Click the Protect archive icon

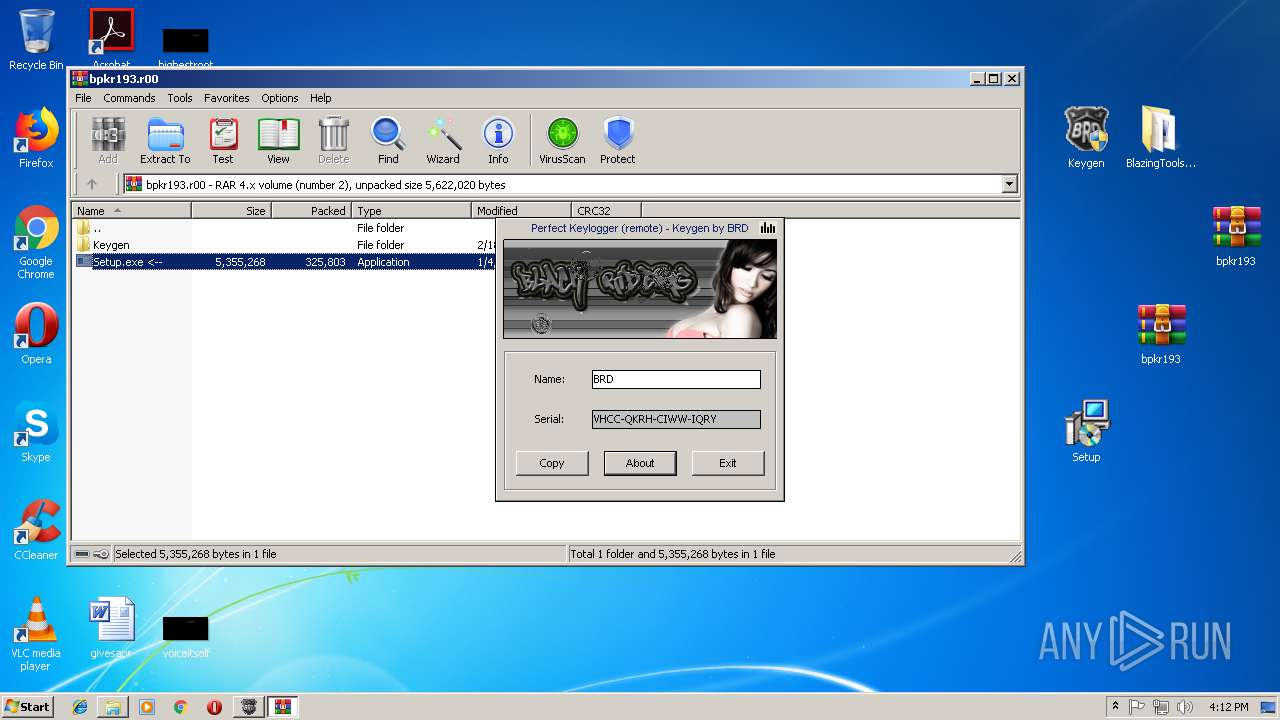click(x=618, y=141)
